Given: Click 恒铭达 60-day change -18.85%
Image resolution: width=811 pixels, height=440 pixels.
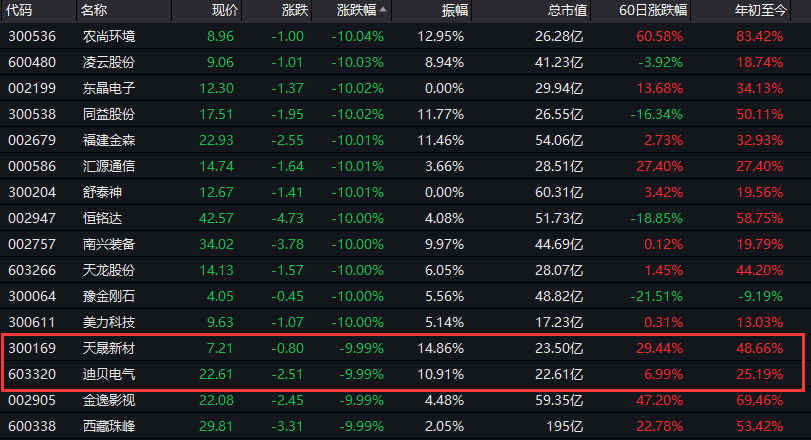Looking at the screenshot, I should coord(656,218).
